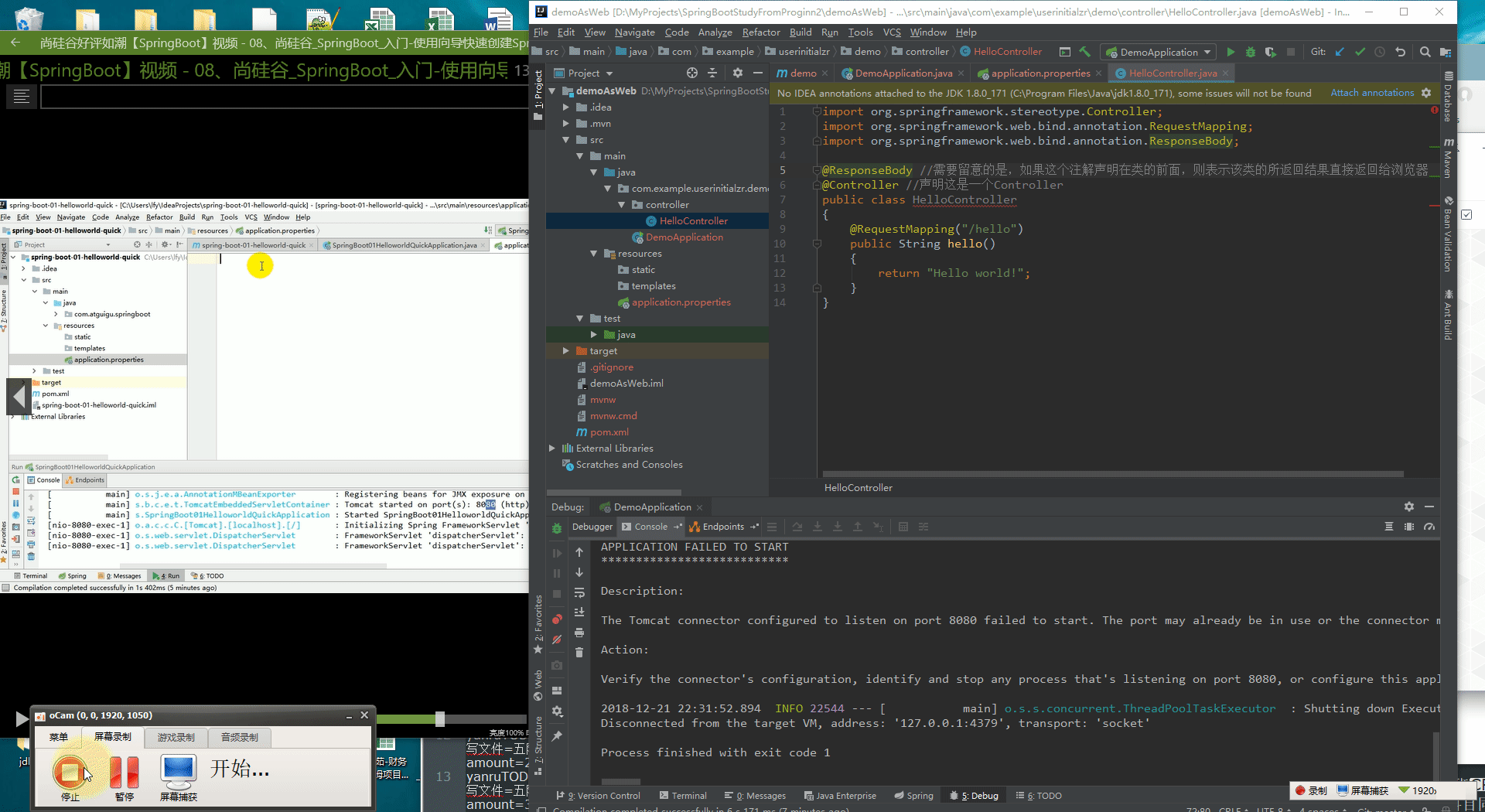
Task: Select HelloController in the project tree
Action: [693, 221]
